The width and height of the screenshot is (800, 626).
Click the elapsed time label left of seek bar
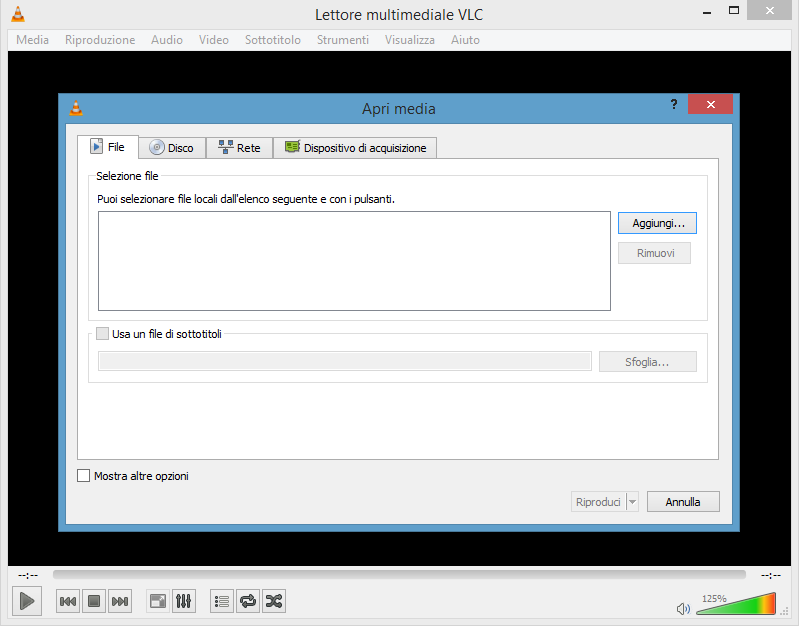tap(28, 575)
